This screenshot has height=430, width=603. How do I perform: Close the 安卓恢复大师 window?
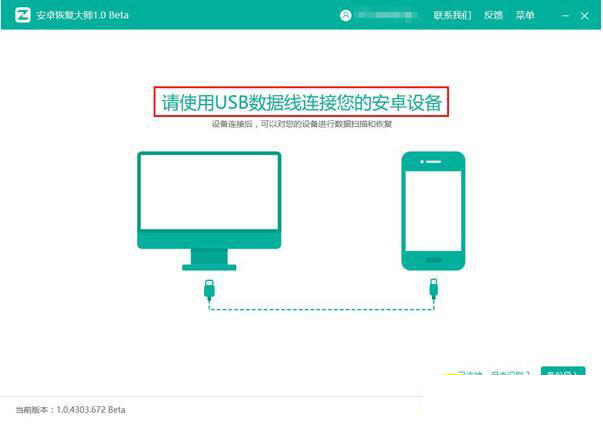[x=584, y=16]
